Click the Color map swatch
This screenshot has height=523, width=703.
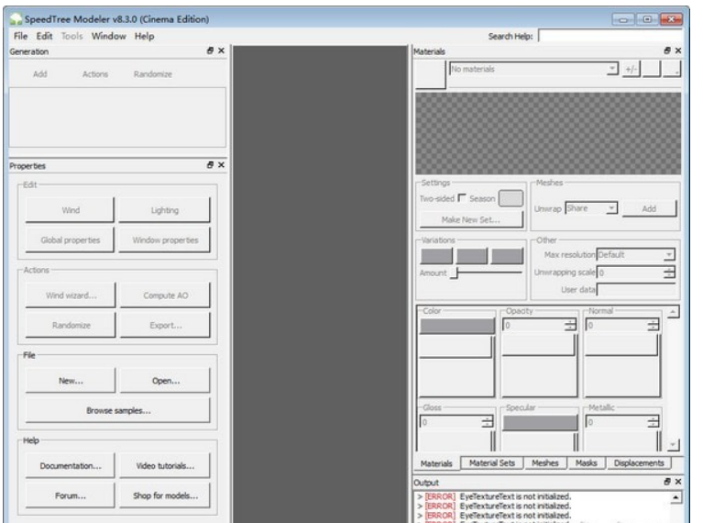[x=457, y=326]
